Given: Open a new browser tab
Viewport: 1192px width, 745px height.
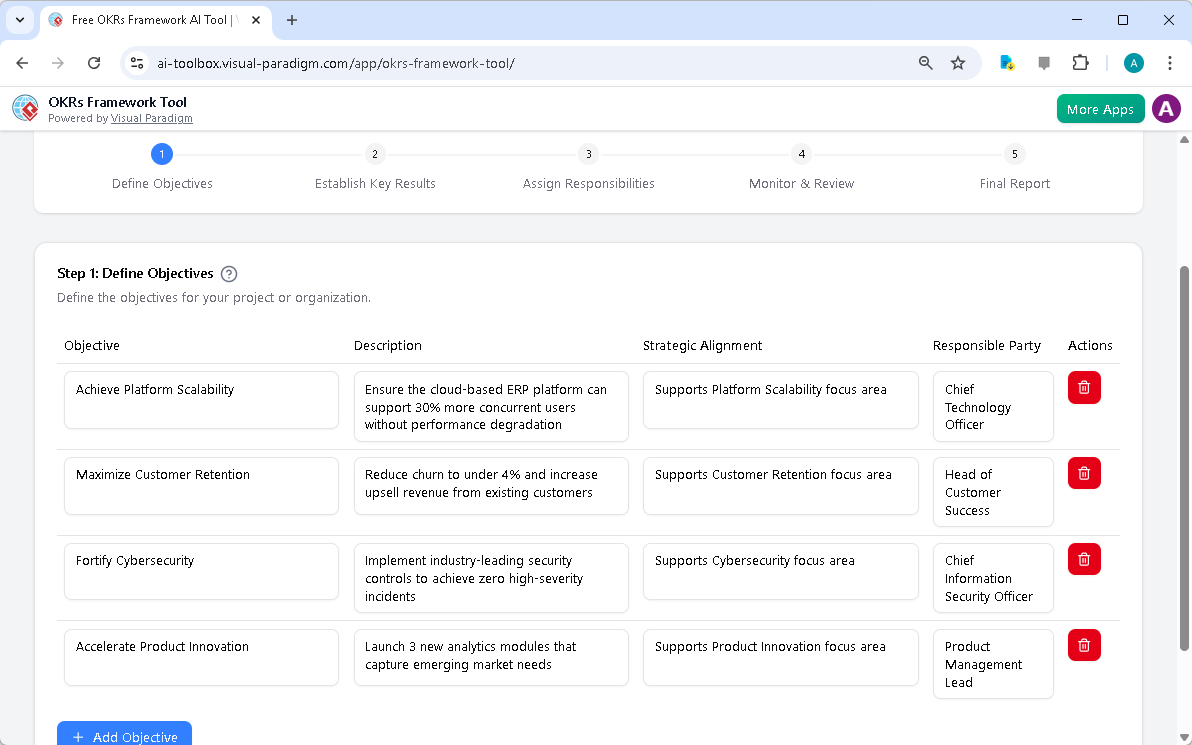Looking at the screenshot, I should pyautogui.click(x=291, y=20).
